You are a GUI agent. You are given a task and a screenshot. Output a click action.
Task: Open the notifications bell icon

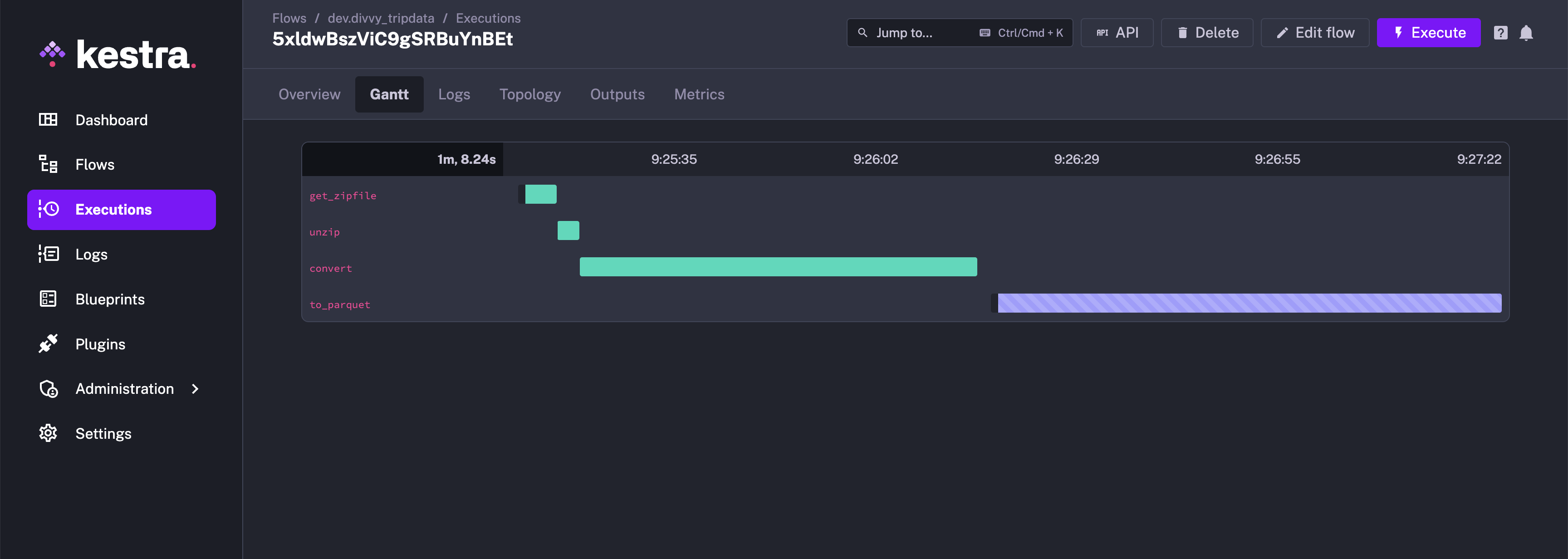click(1526, 33)
